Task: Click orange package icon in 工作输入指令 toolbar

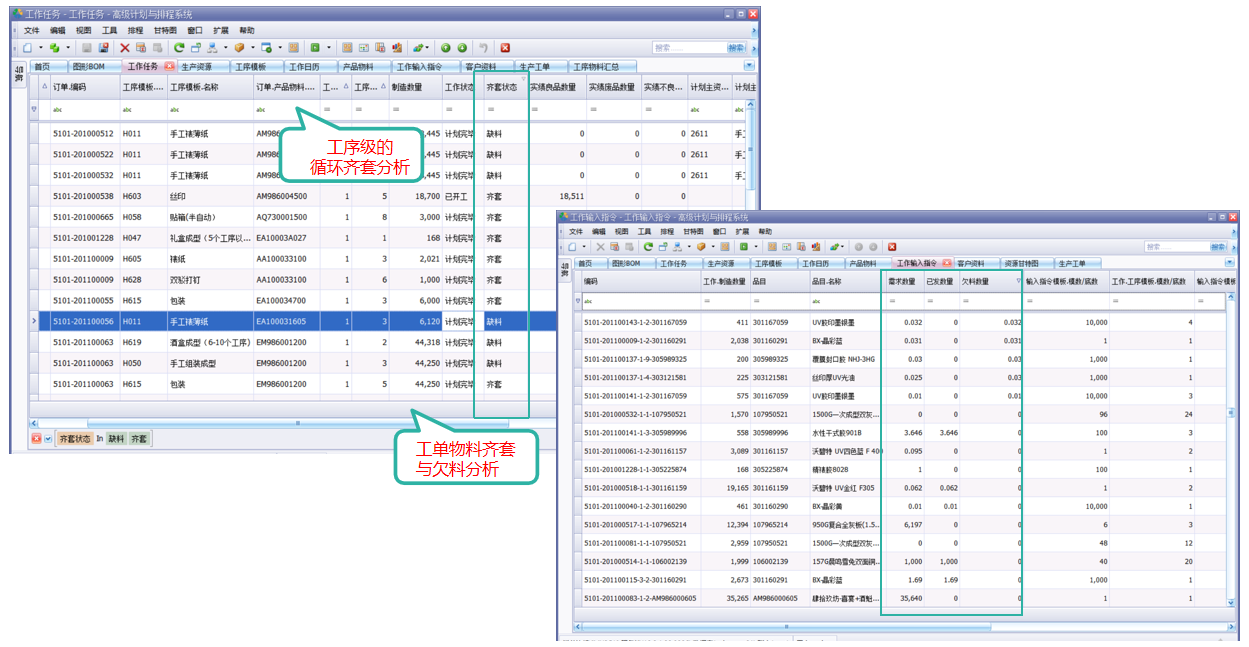Action: point(701,246)
